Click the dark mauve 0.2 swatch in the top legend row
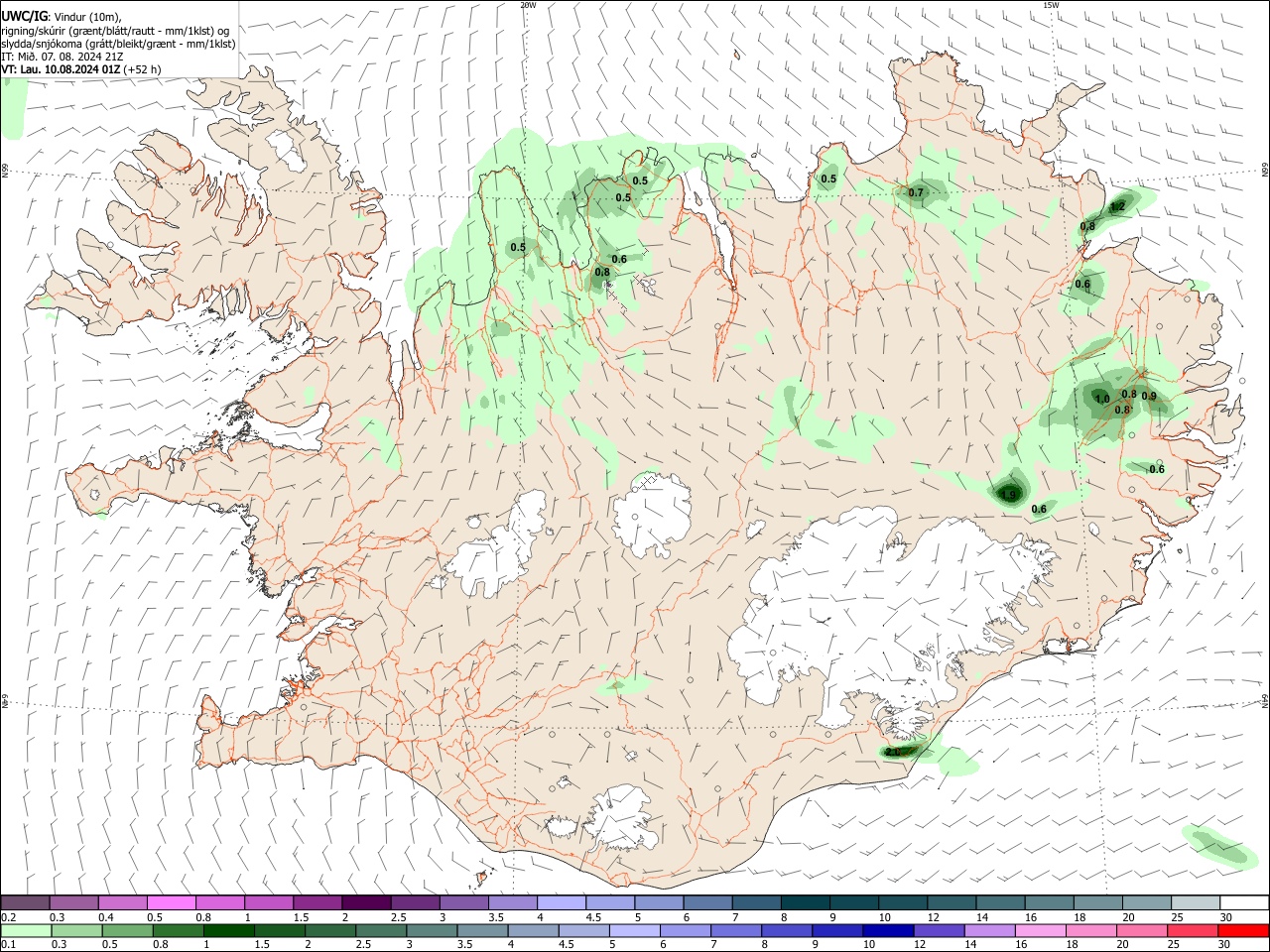The height and width of the screenshot is (952, 1270). pos(25,902)
